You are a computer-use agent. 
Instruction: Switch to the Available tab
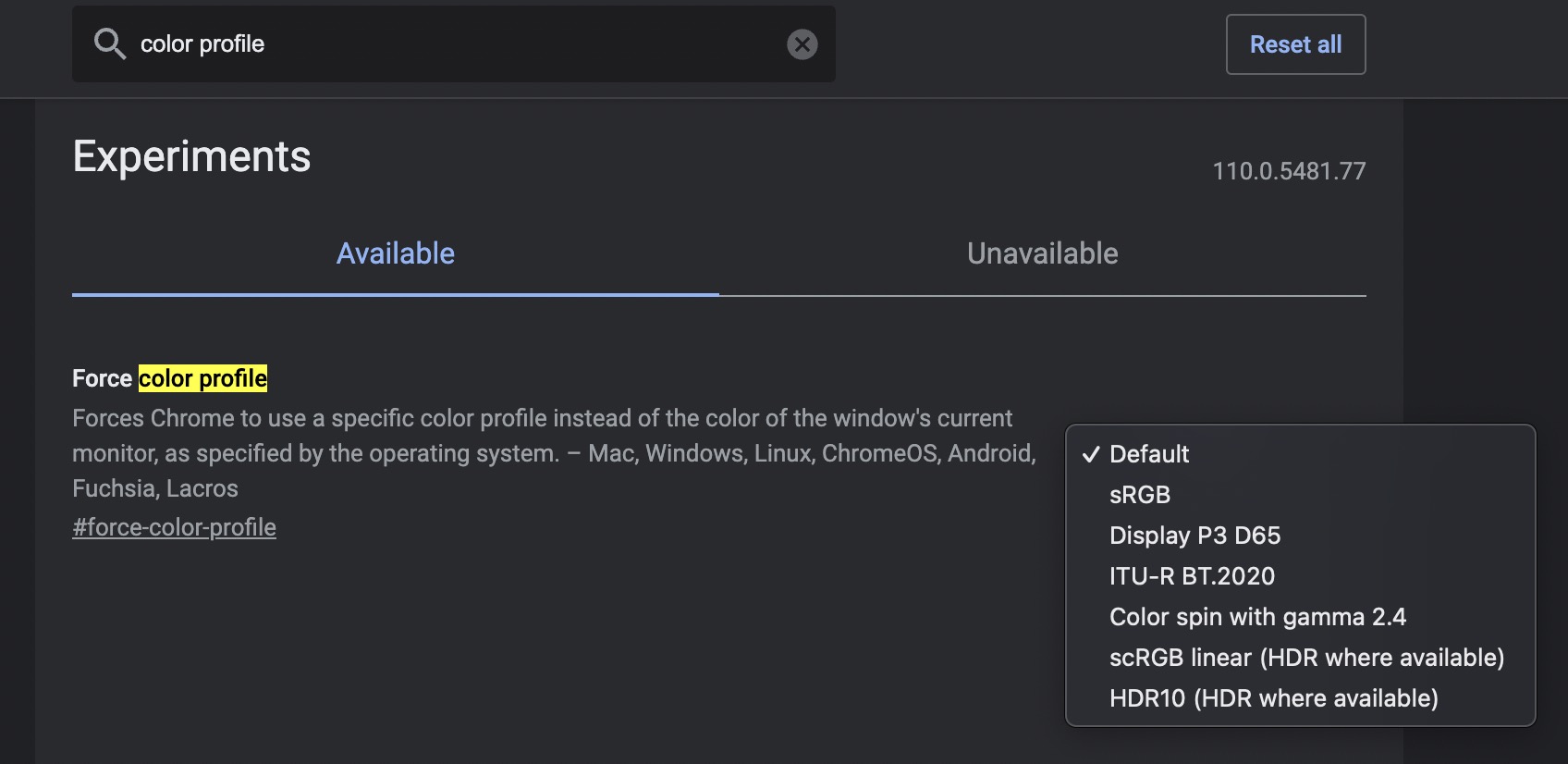point(395,253)
